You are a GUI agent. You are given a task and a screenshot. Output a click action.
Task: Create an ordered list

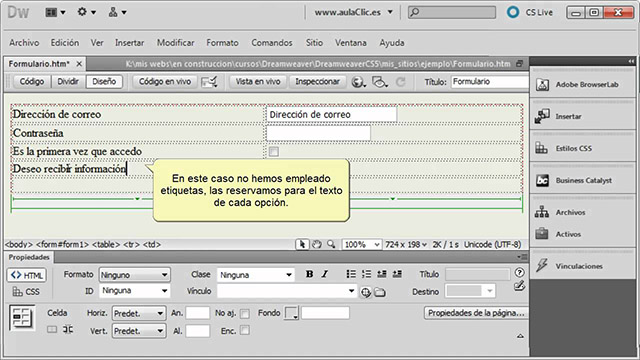(367, 274)
